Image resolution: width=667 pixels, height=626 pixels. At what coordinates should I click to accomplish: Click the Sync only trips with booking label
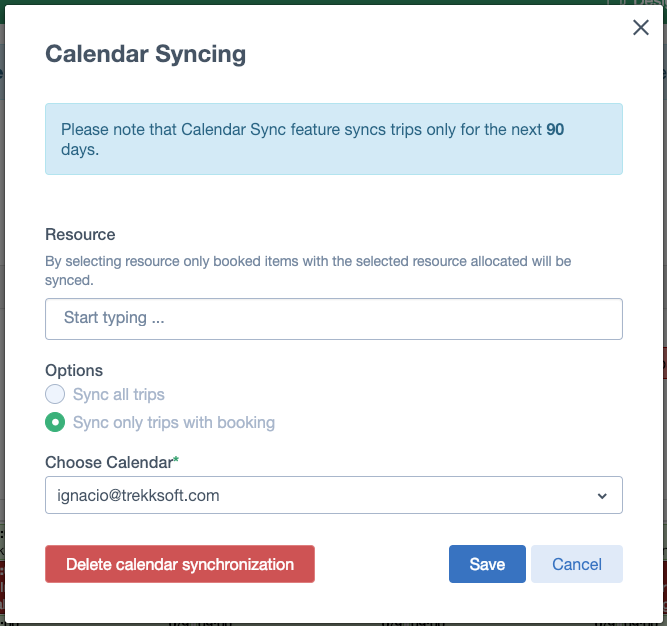coord(174,422)
